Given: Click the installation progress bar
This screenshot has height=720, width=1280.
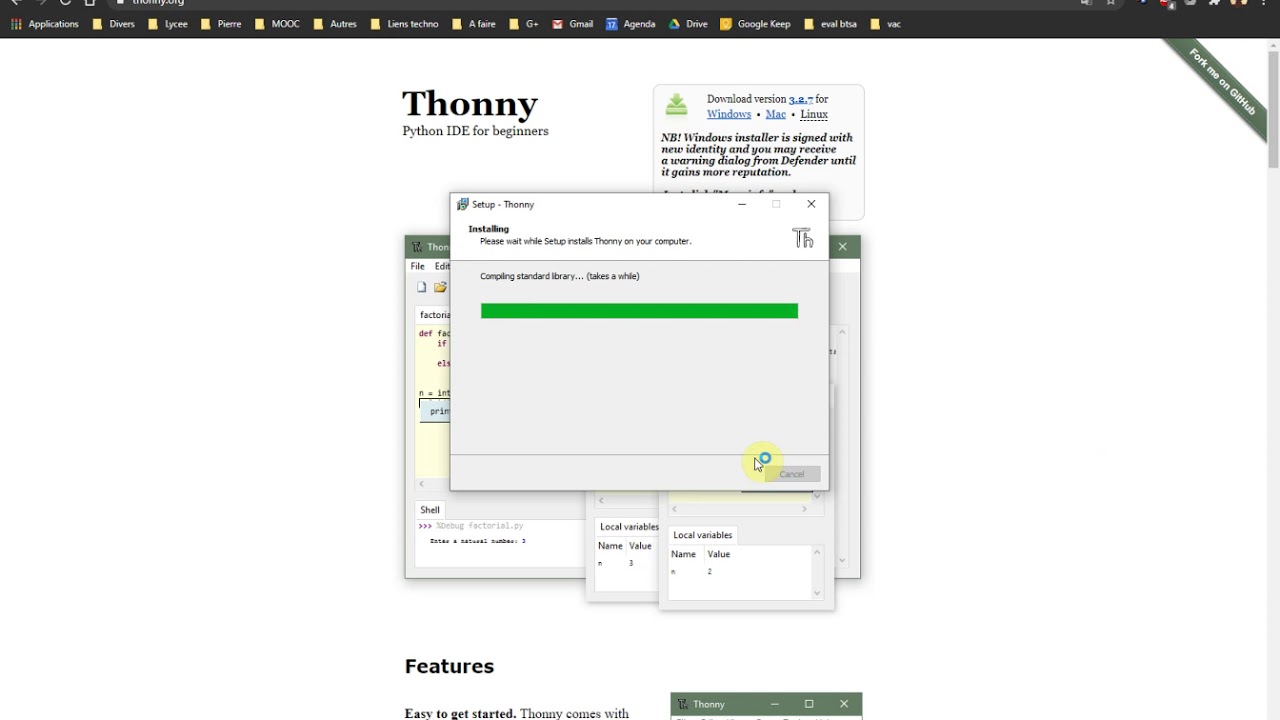Looking at the screenshot, I should point(639,311).
